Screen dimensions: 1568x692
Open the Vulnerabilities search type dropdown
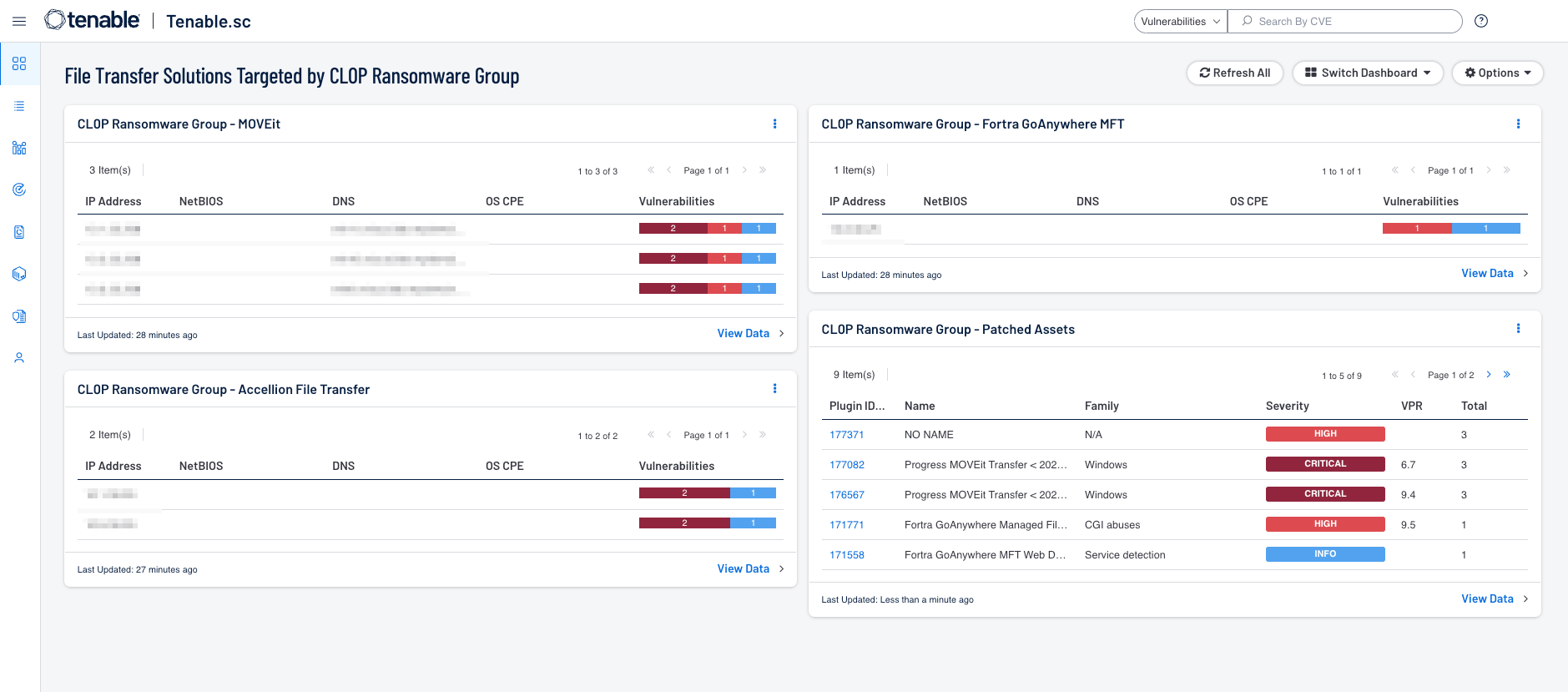tap(1181, 21)
